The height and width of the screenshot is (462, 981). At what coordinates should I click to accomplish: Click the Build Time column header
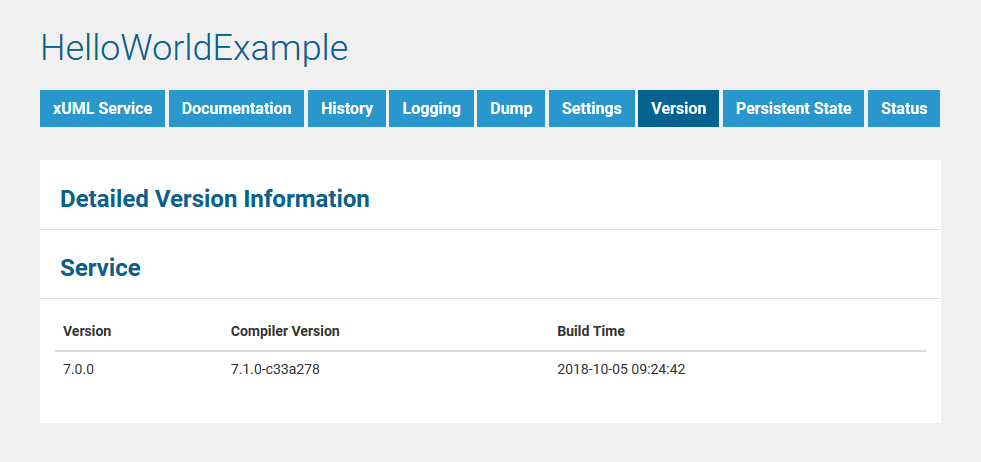tap(590, 331)
